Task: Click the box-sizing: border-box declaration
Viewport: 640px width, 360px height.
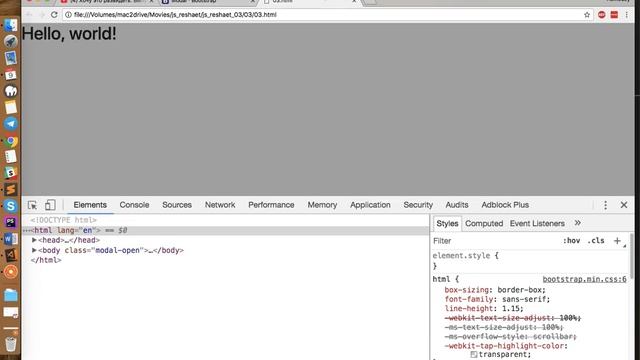Action: pos(495,290)
